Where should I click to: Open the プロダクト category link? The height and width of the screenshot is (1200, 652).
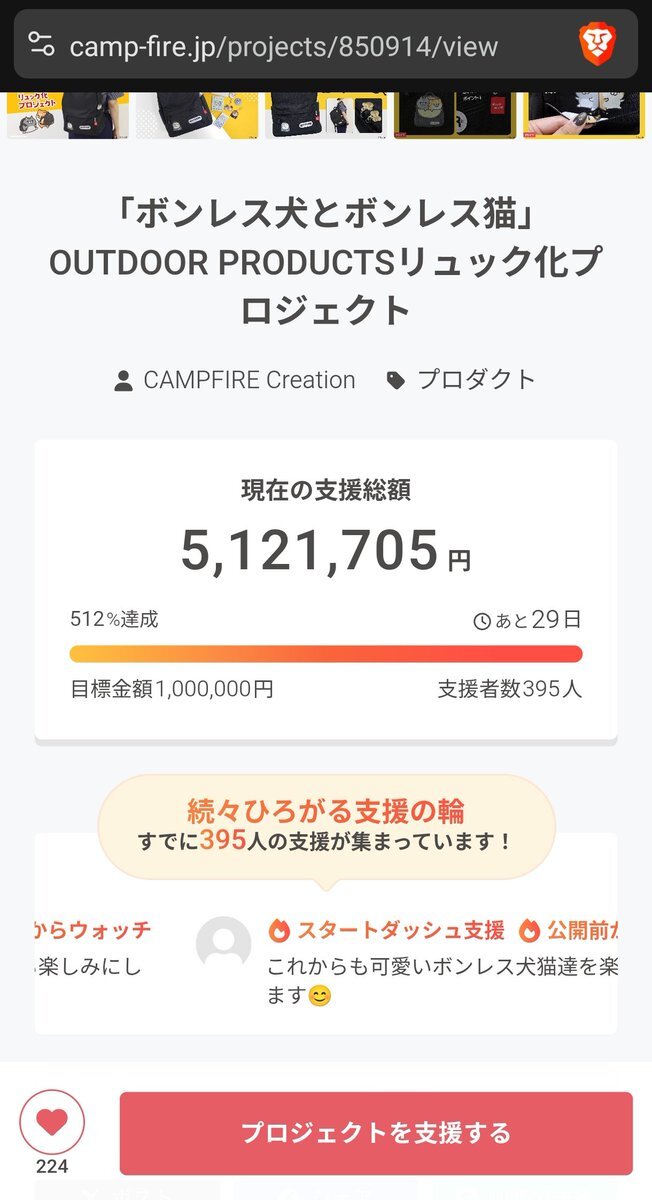pos(477,380)
